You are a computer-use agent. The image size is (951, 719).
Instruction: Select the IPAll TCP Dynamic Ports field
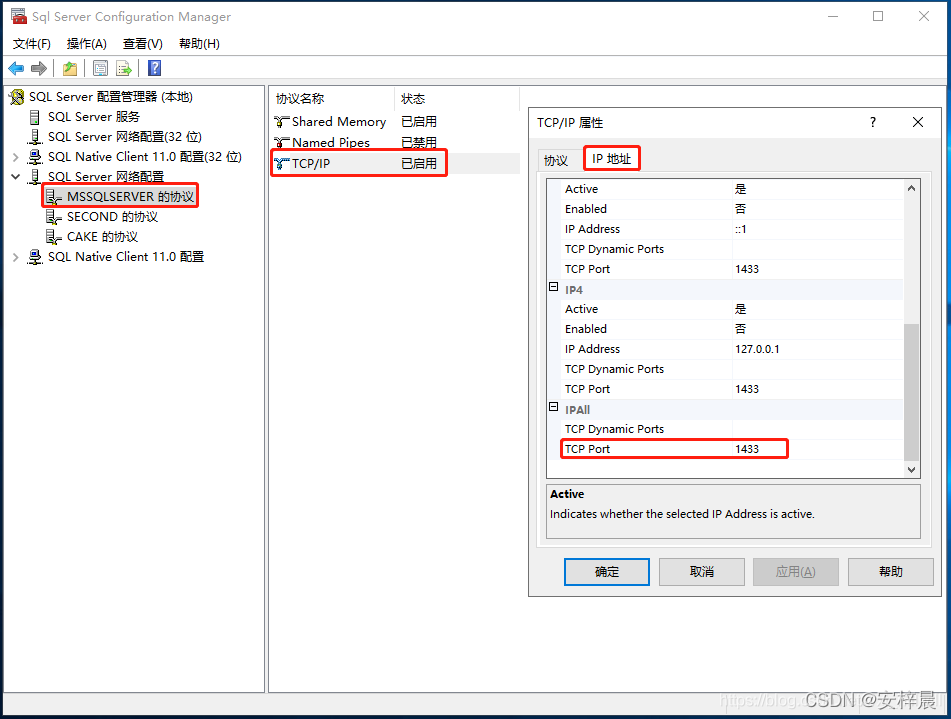[818, 429]
